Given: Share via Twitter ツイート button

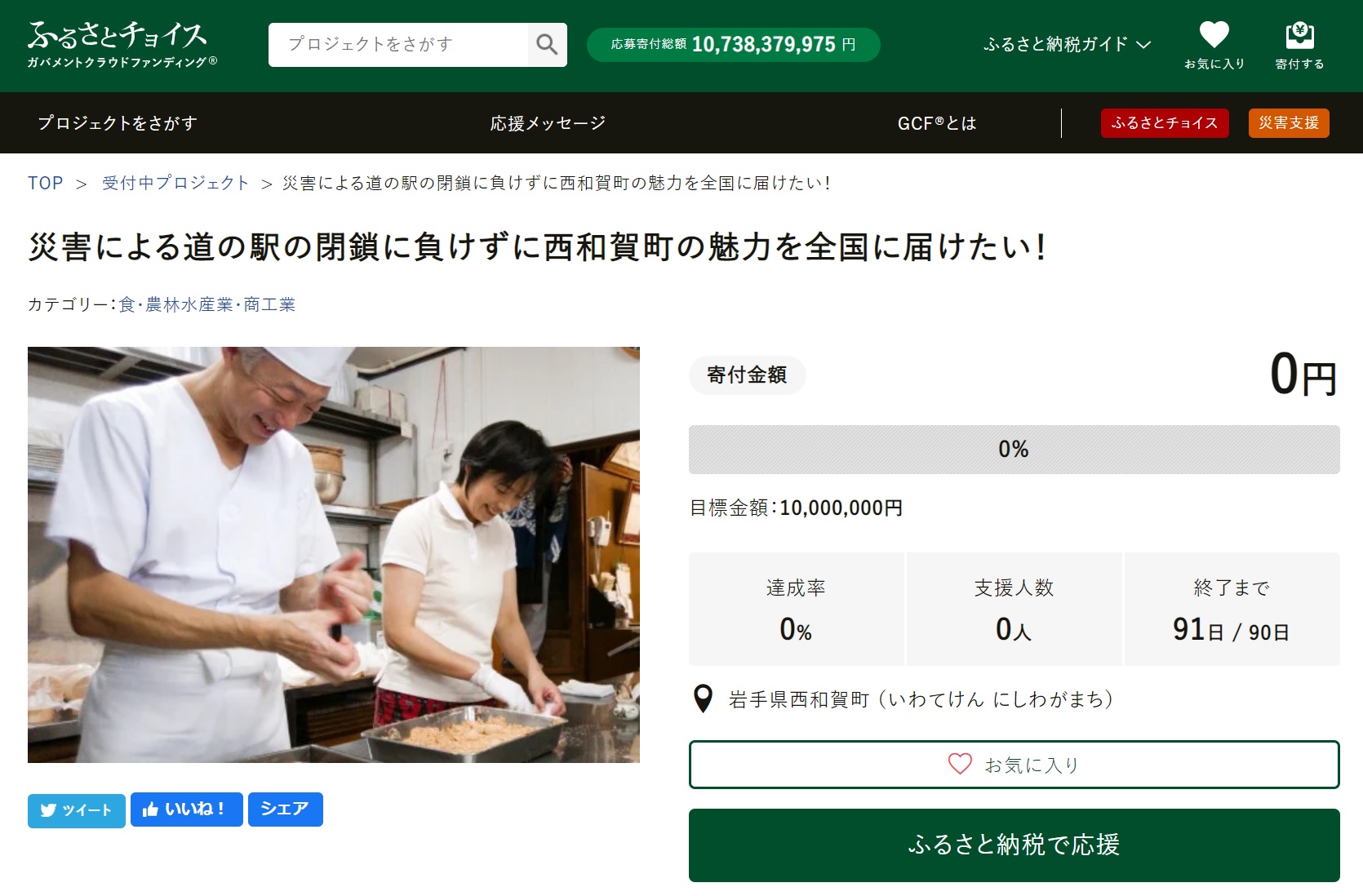Looking at the screenshot, I should [77, 810].
